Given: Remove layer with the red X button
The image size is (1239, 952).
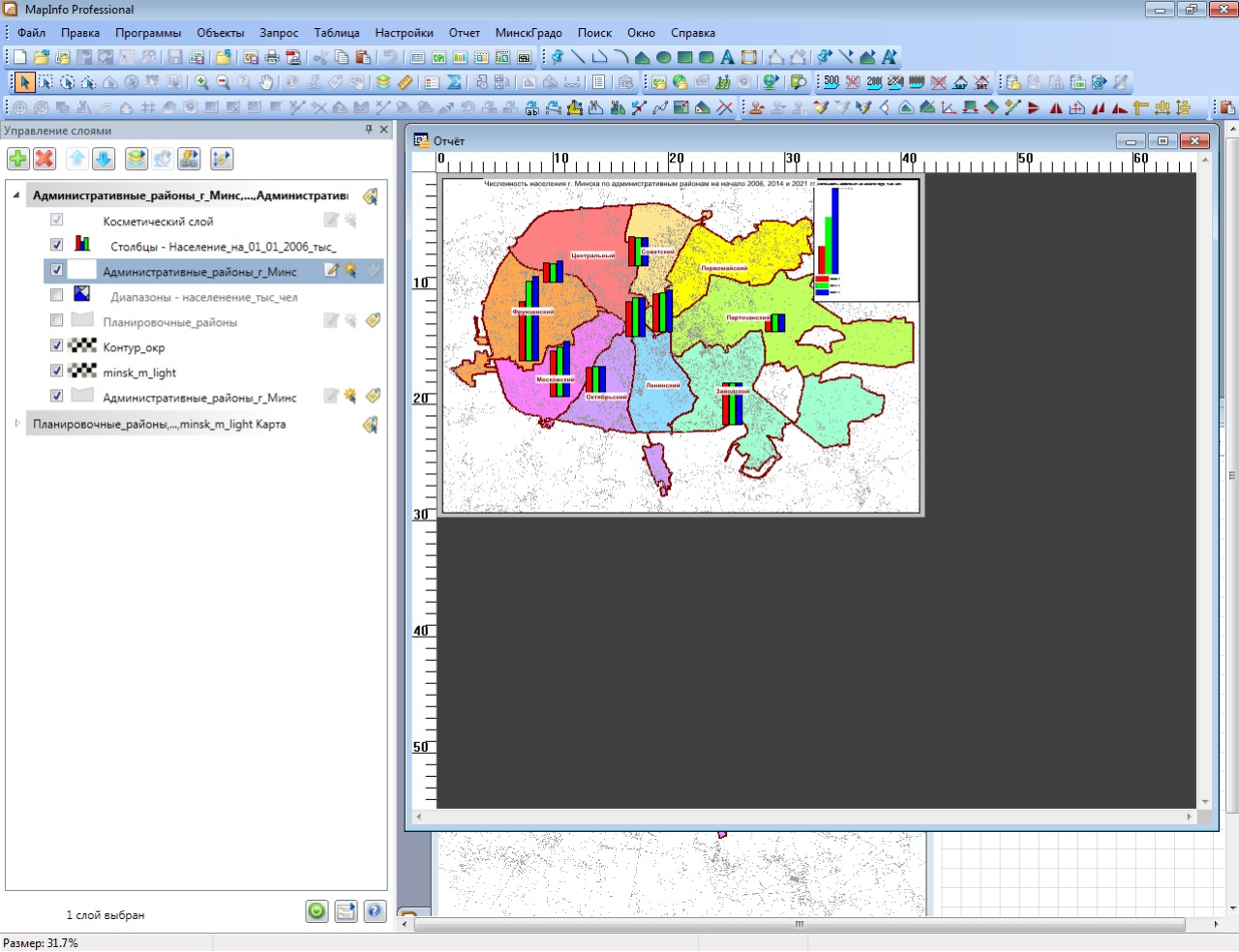Looking at the screenshot, I should 45,159.
